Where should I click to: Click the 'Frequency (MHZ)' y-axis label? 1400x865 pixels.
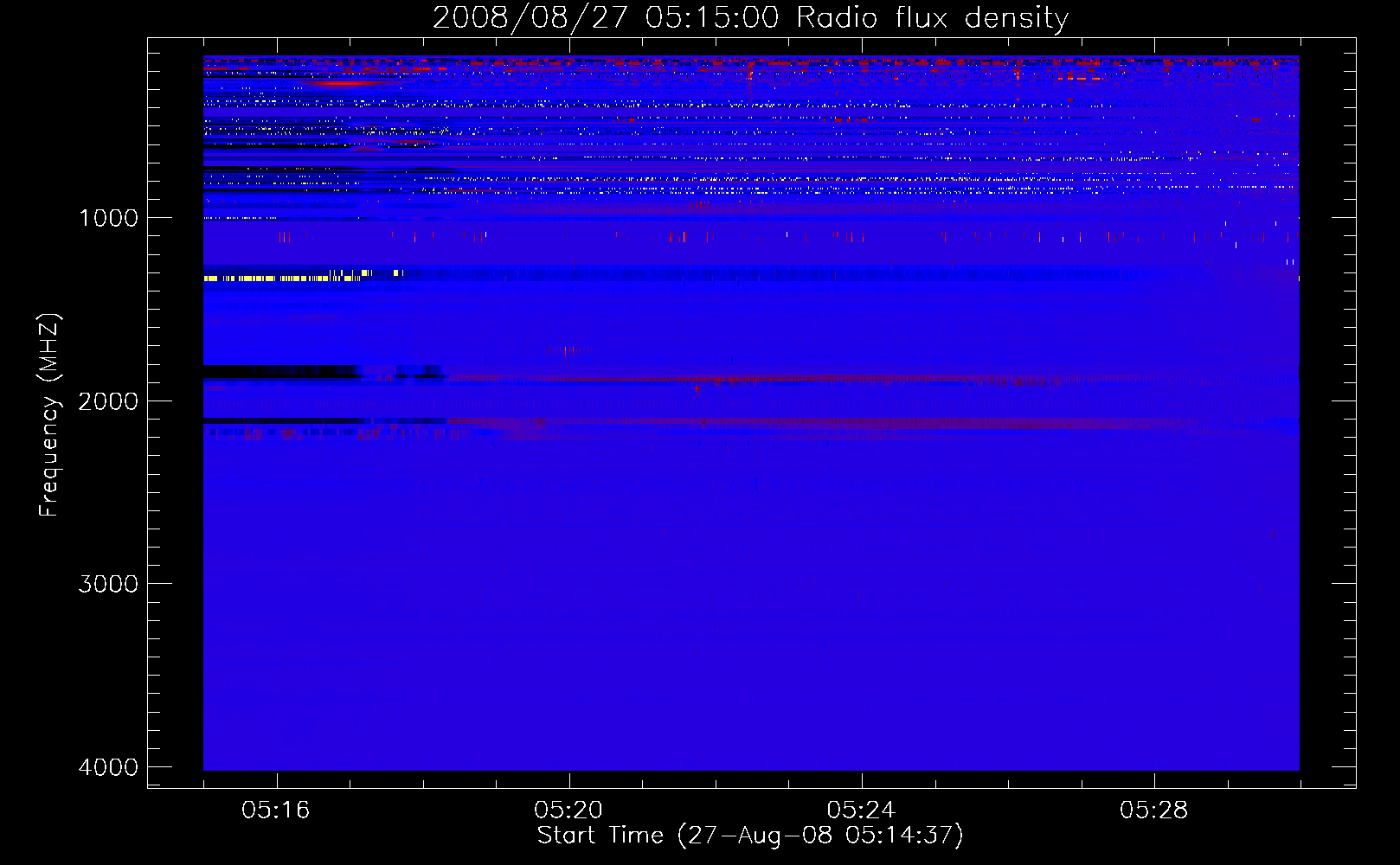48,415
